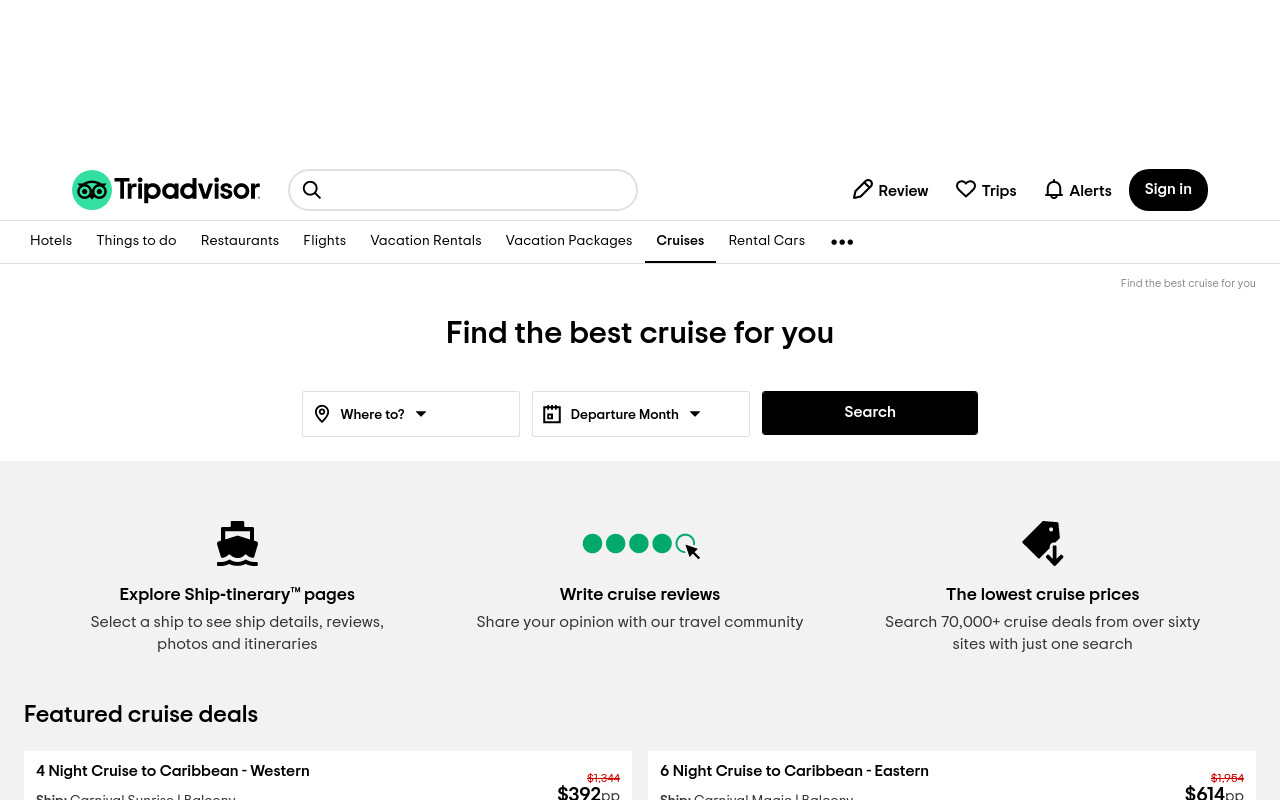This screenshot has width=1280, height=800.
Task: Open the three-dot more navigation menu
Action: point(842,242)
